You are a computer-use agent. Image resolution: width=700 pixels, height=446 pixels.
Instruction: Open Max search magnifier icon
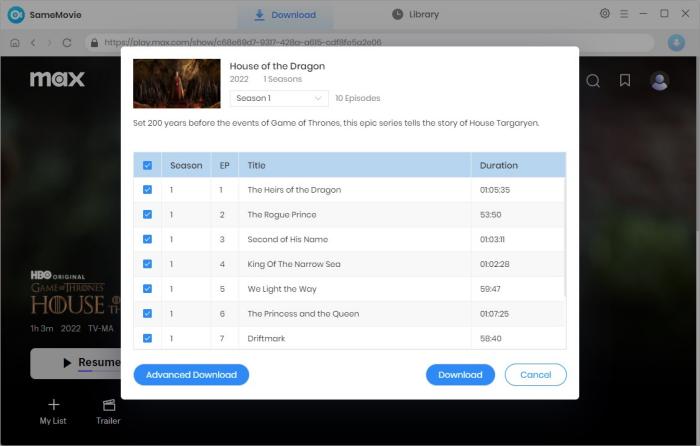593,81
